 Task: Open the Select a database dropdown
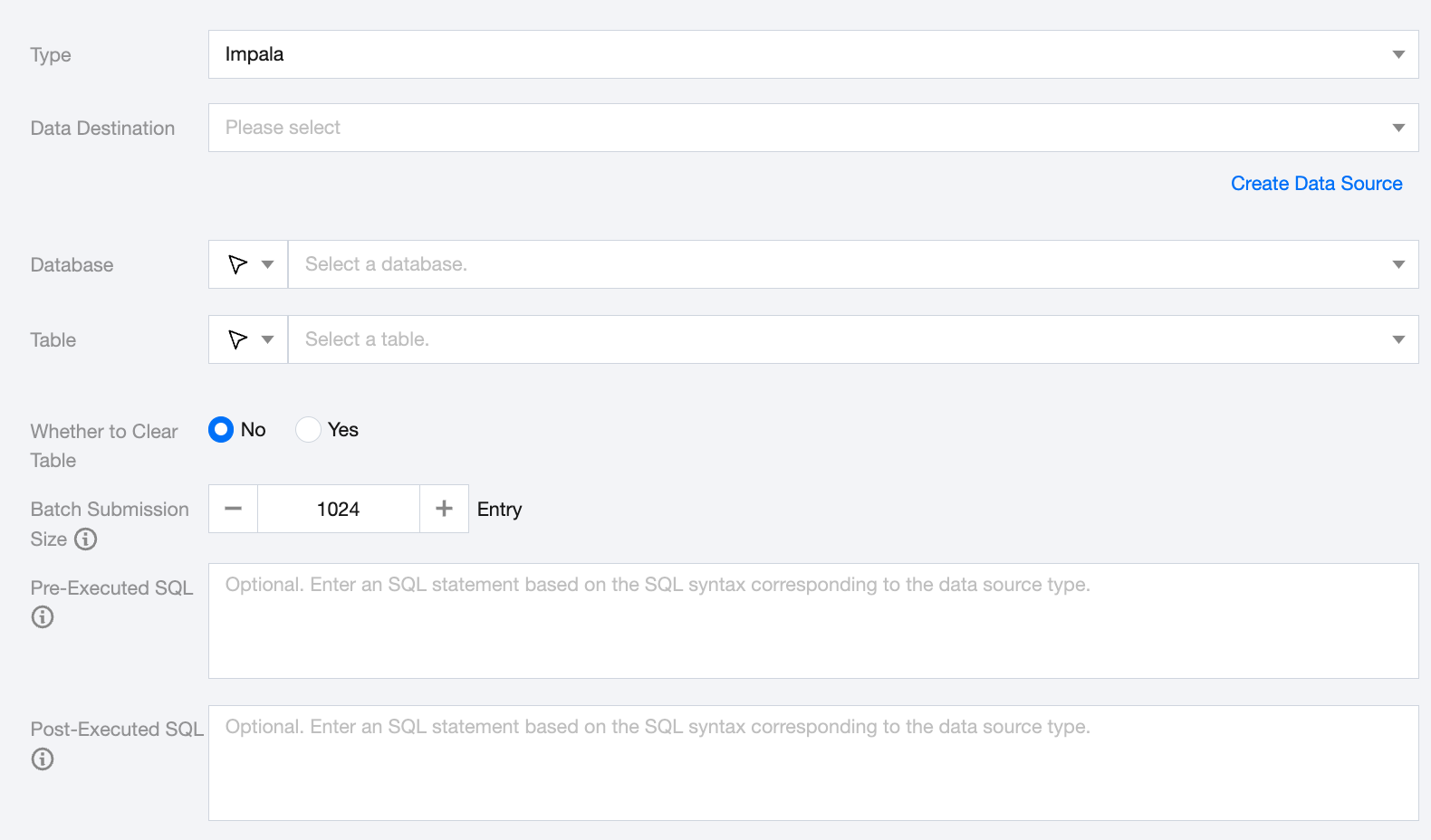pyautogui.click(x=852, y=264)
